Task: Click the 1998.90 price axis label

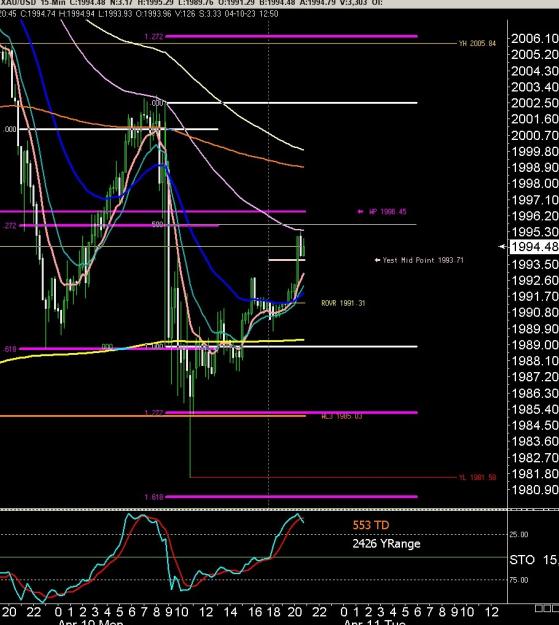Action: pyautogui.click(x=535, y=167)
